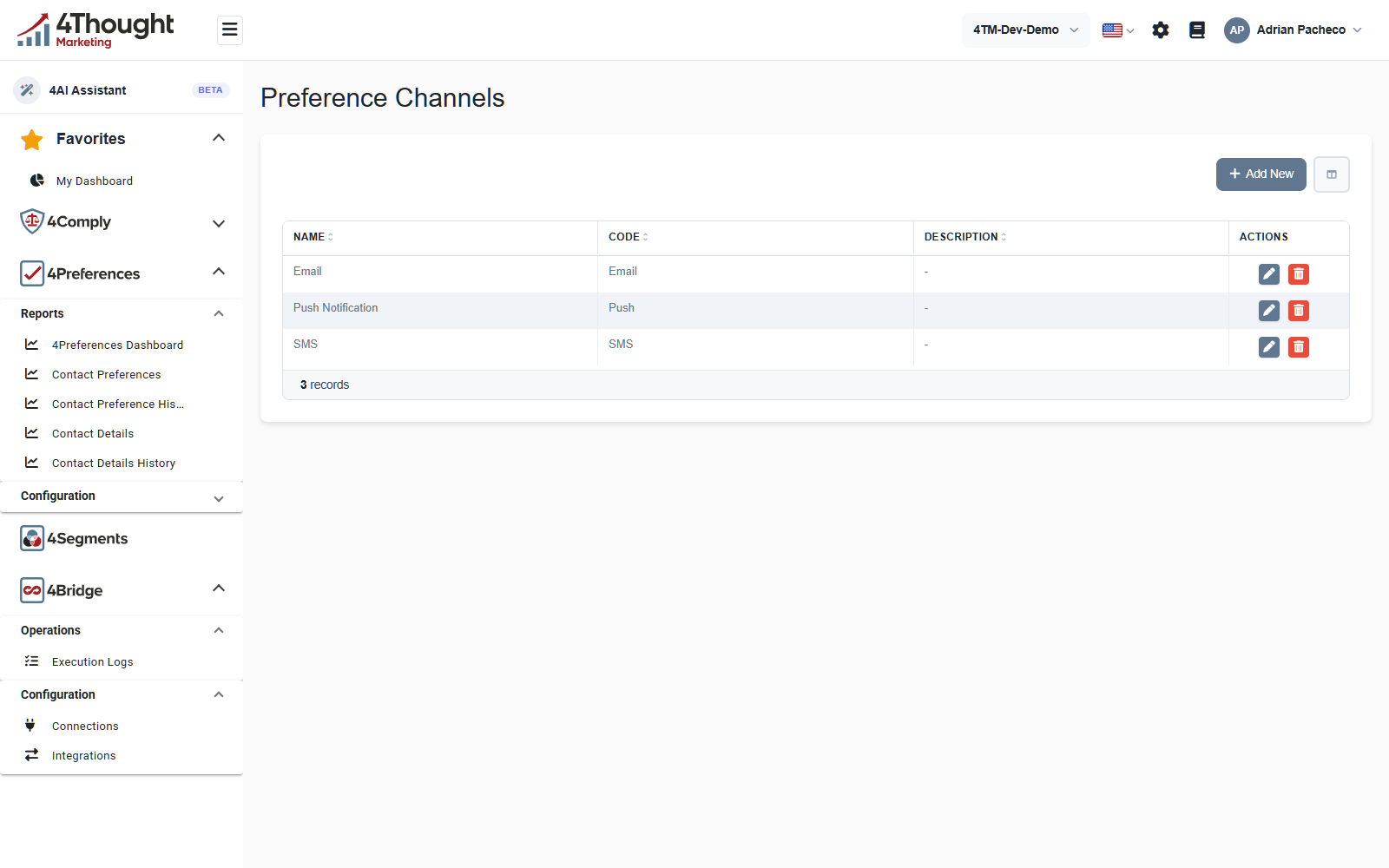Click the 4Preferences checkmark icon
Image resolution: width=1389 pixels, height=868 pixels.
coord(32,273)
